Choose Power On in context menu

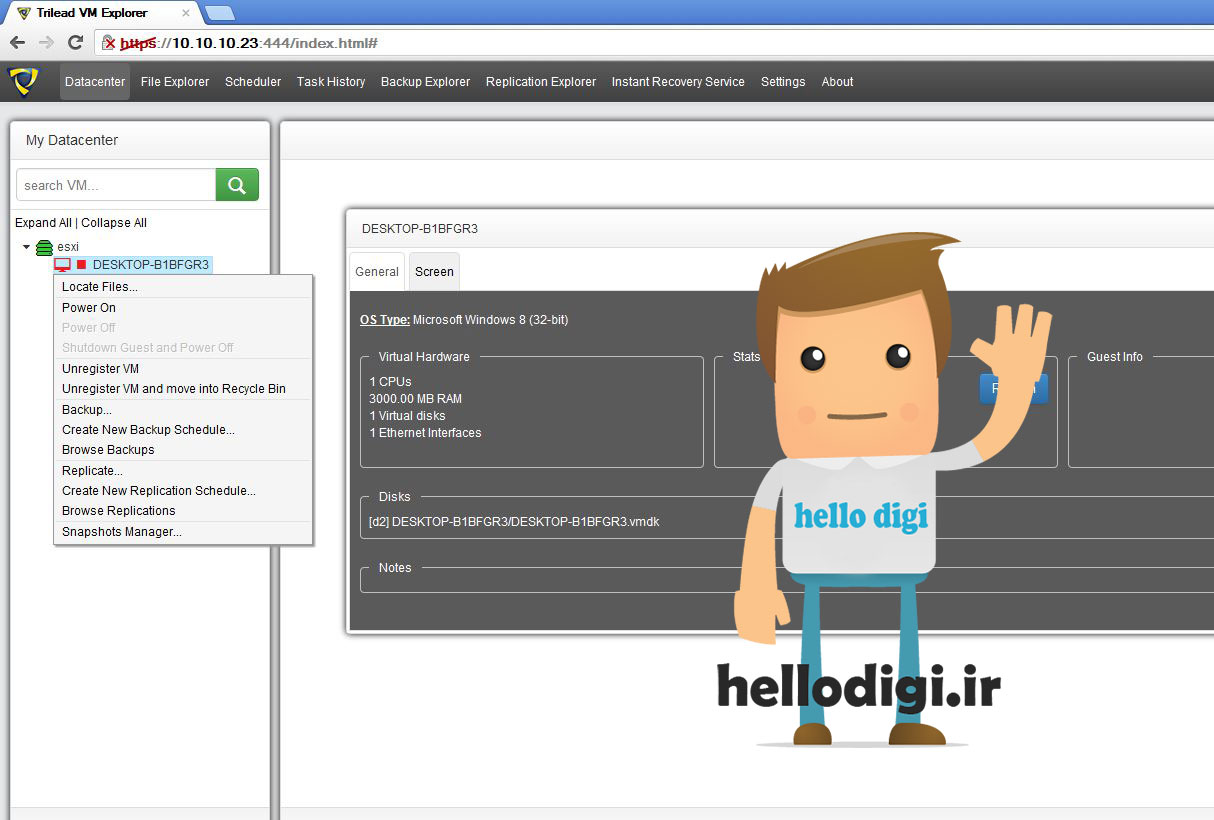click(x=183, y=308)
